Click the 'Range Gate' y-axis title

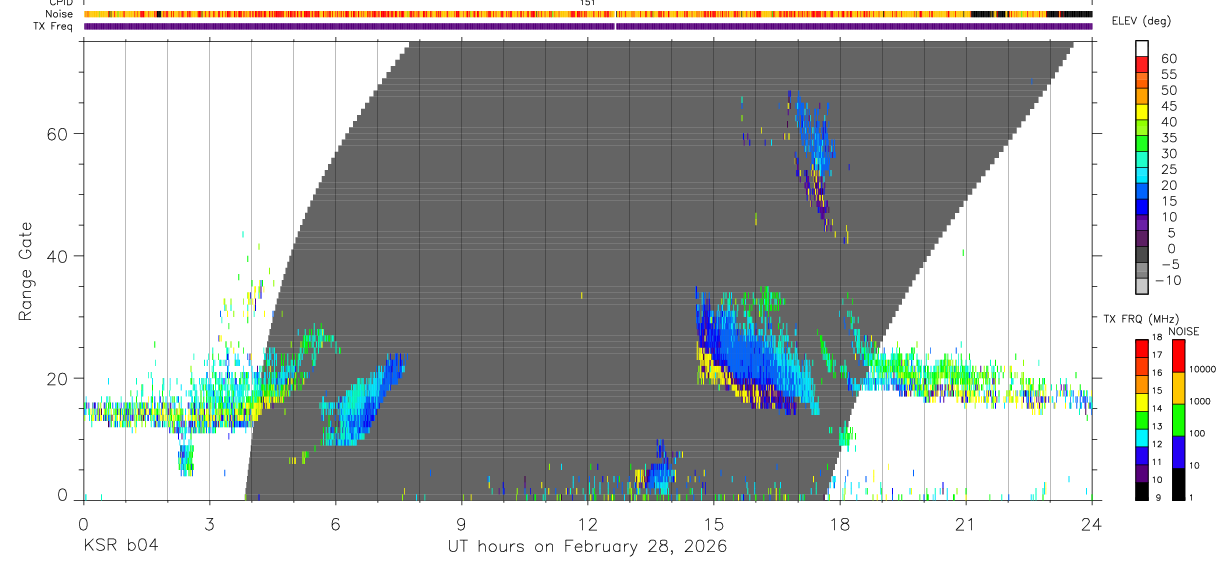pyautogui.click(x=26, y=273)
